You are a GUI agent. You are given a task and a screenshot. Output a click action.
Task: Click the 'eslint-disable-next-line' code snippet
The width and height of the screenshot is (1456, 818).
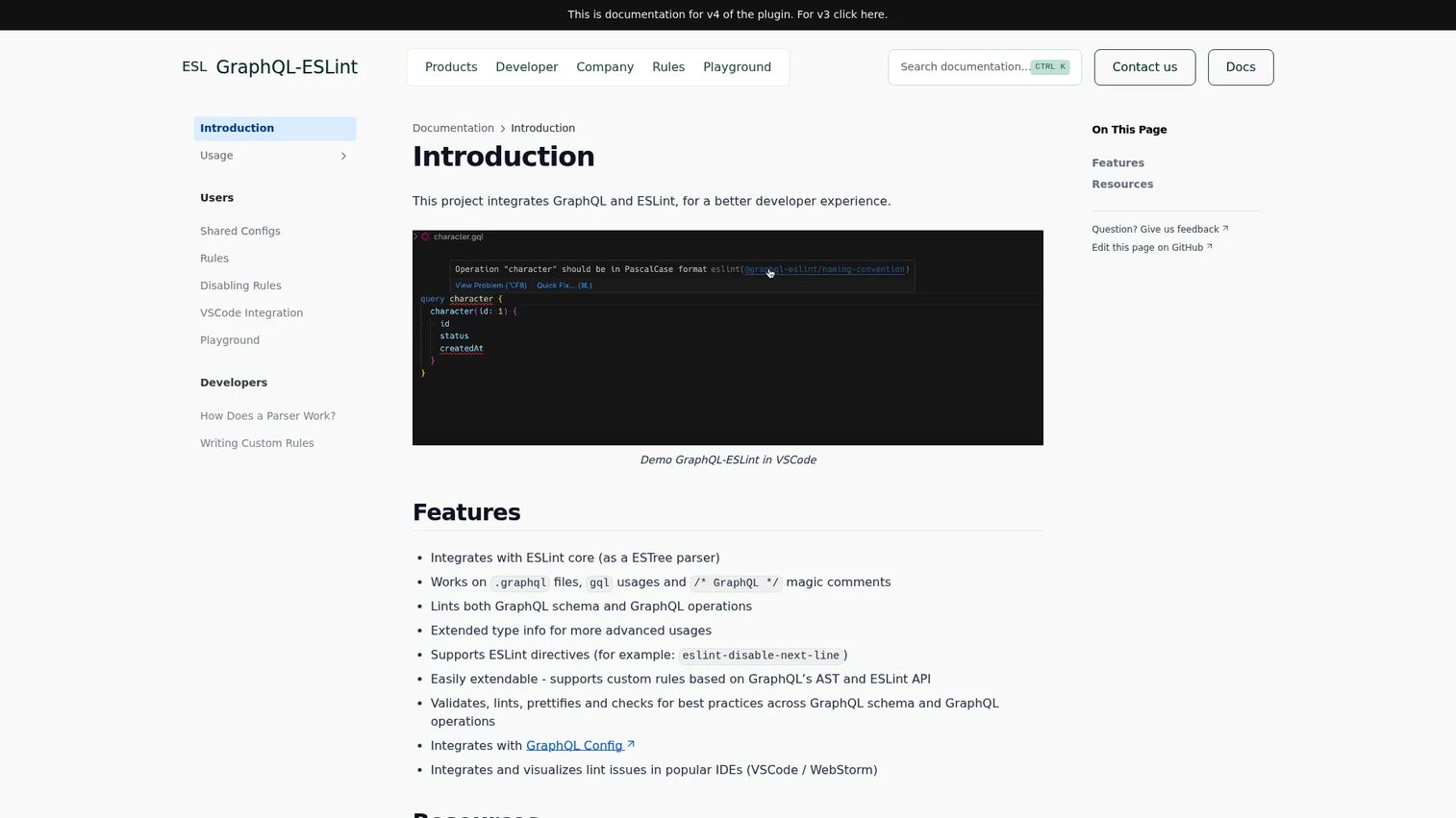point(761,656)
